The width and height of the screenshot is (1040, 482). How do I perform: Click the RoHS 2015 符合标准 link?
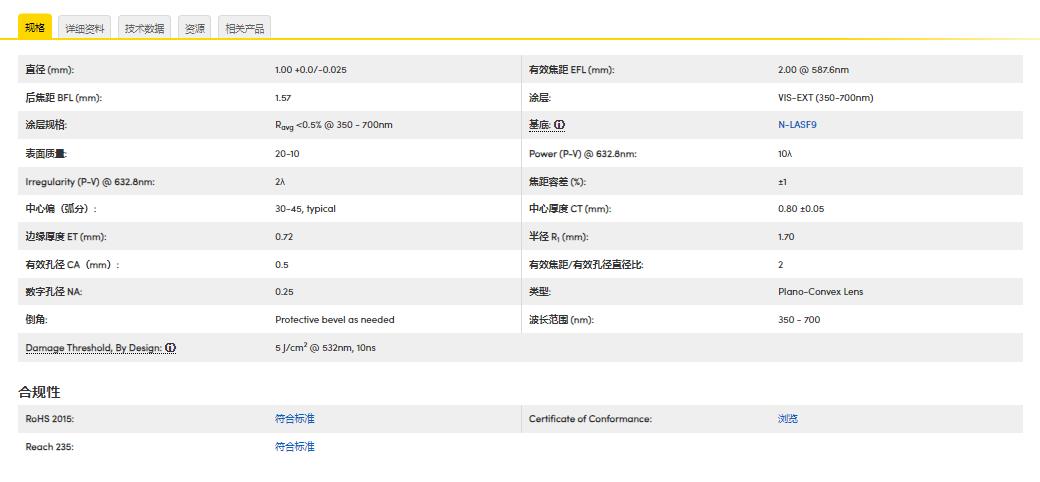294,419
